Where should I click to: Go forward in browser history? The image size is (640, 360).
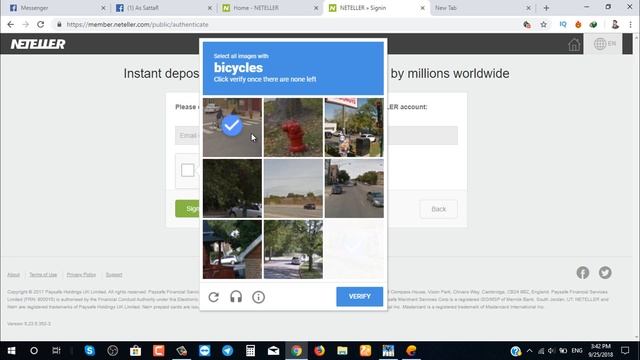pos(26,24)
